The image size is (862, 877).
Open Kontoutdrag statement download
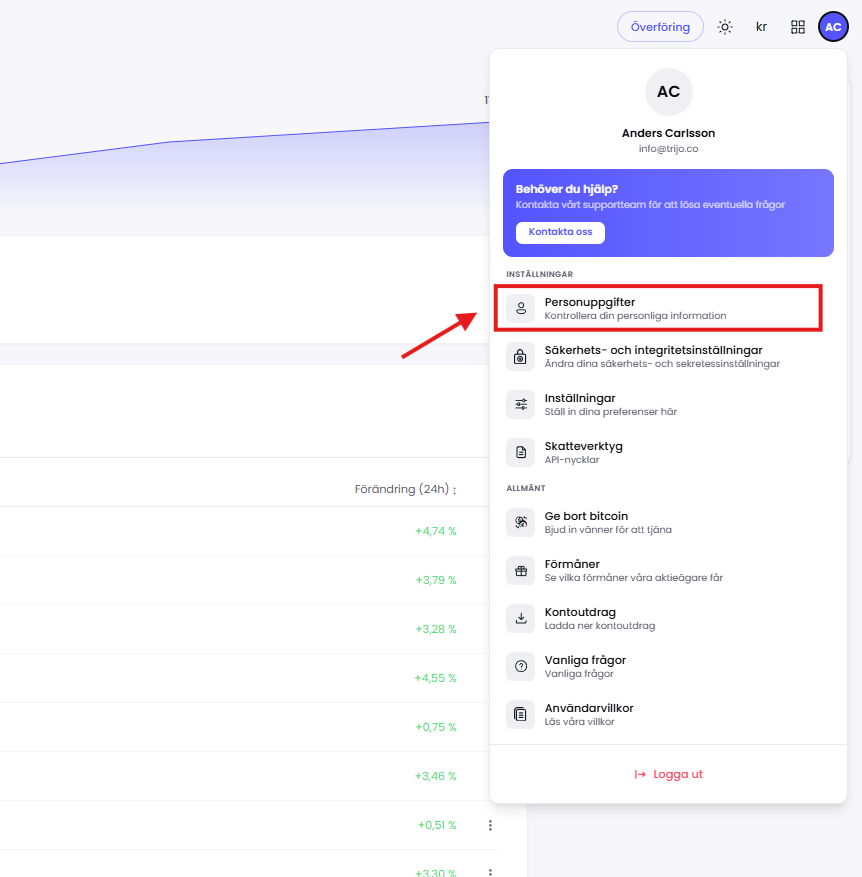668,619
